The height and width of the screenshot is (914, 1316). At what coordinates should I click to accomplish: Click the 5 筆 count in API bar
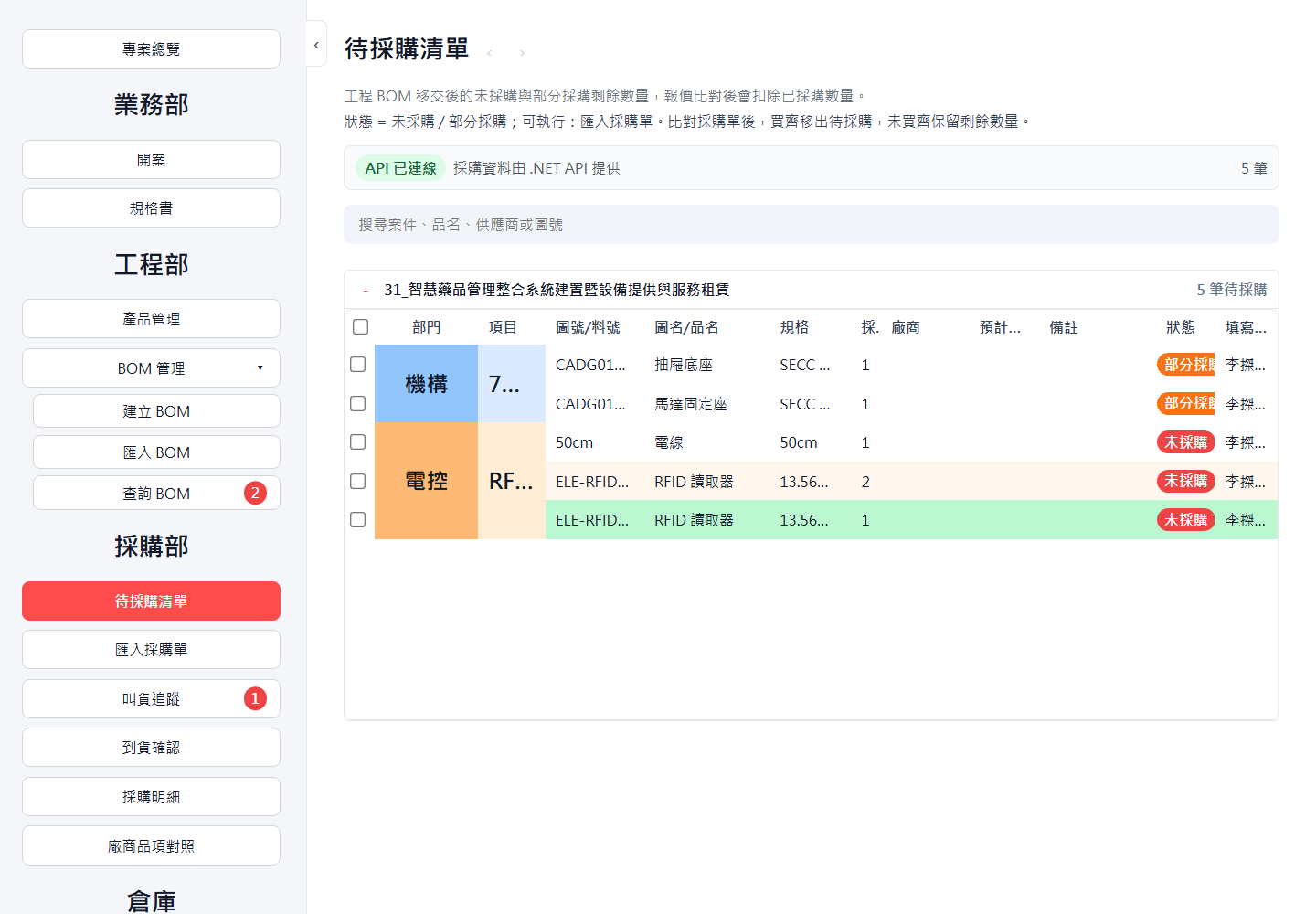click(1254, 168)
